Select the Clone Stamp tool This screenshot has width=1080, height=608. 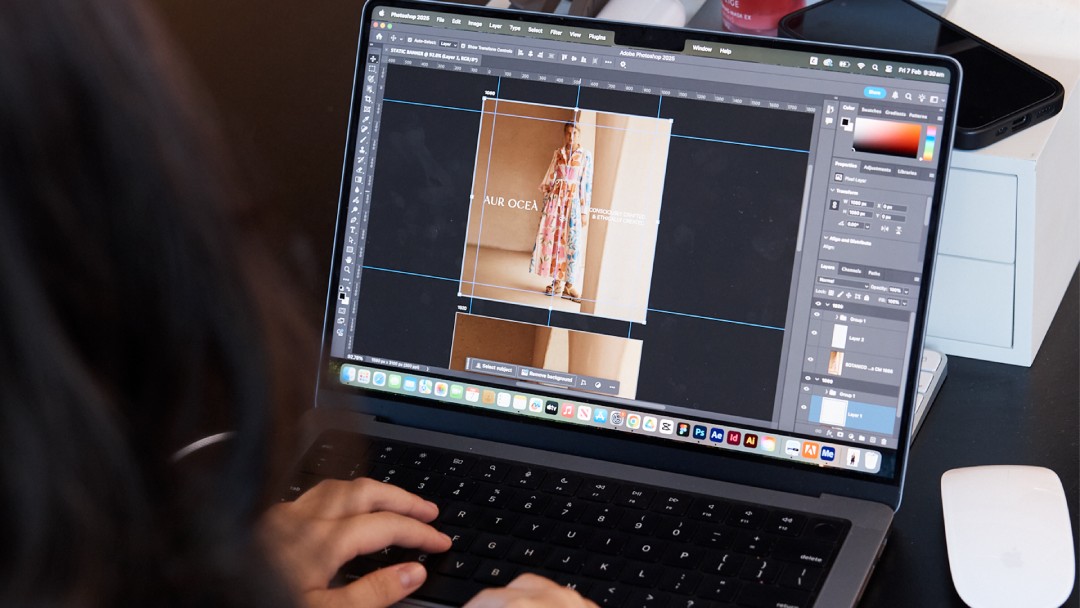[x=362, y=149]
